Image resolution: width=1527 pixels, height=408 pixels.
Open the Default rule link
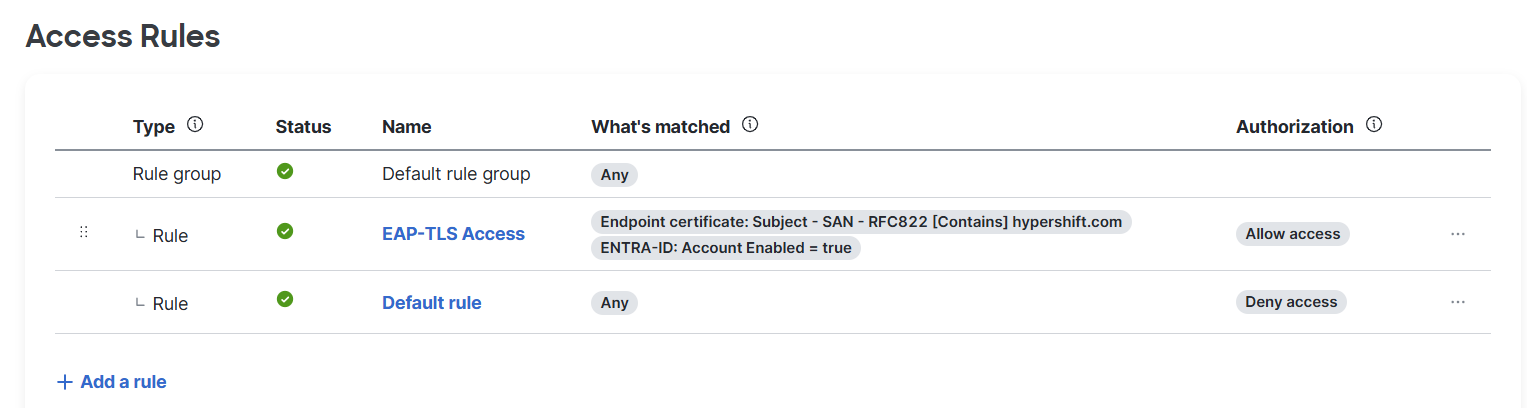click(432, 302)
